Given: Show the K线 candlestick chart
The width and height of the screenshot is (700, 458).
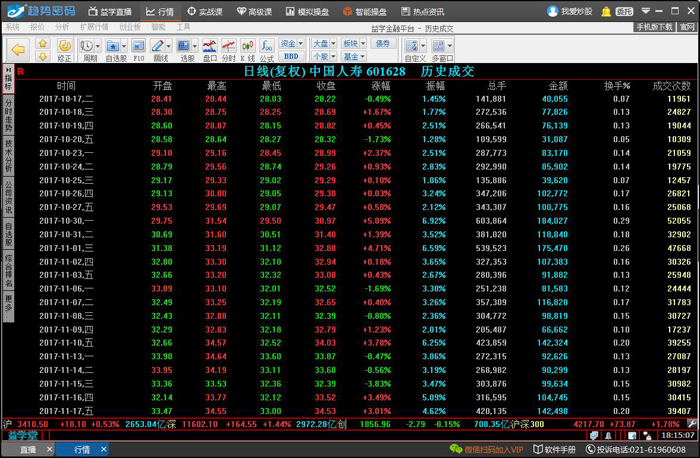Looking at the screenshot, I should 247,48.
